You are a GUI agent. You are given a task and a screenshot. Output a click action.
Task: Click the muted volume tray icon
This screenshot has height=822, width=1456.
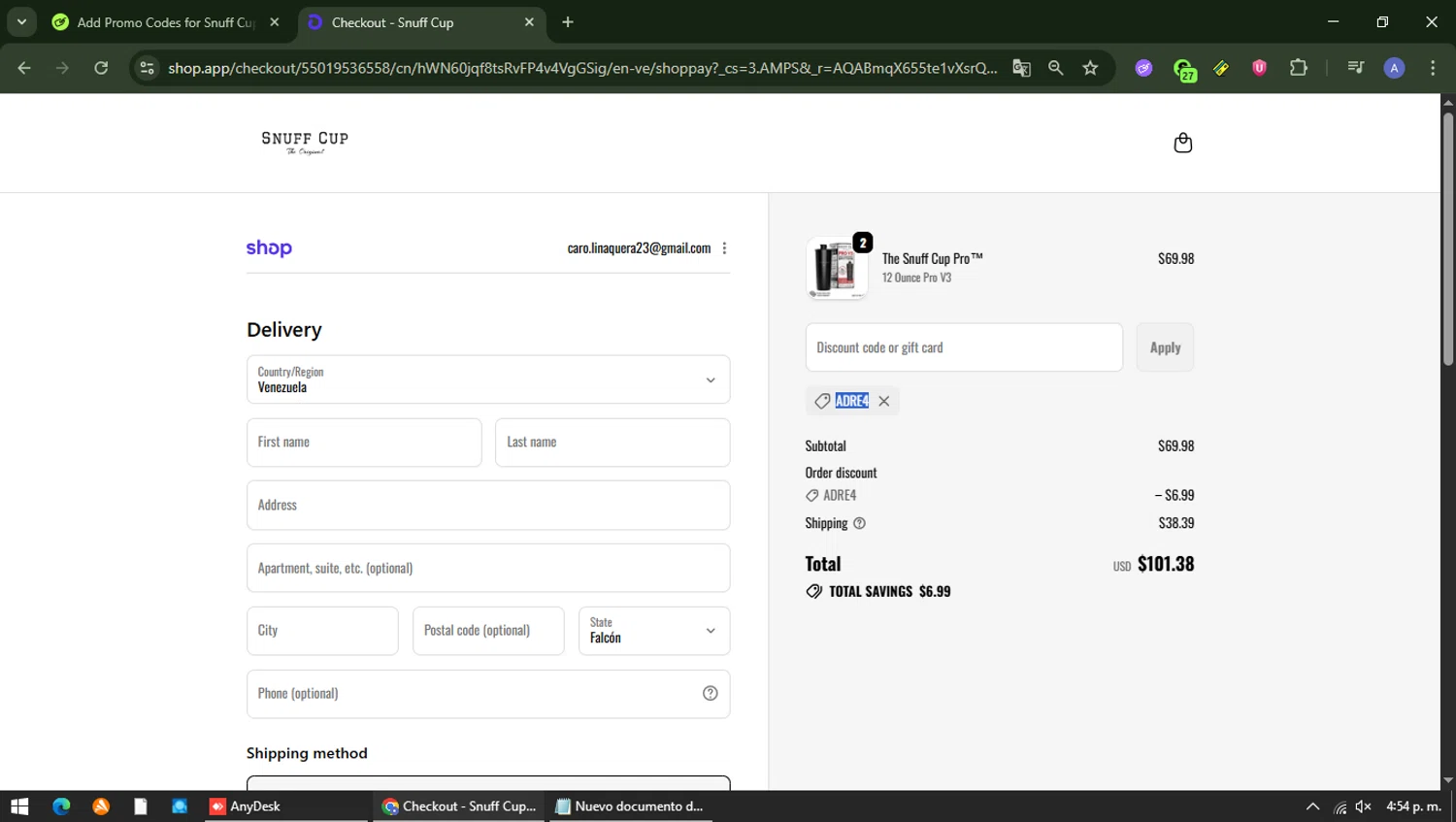(1363, 806)
